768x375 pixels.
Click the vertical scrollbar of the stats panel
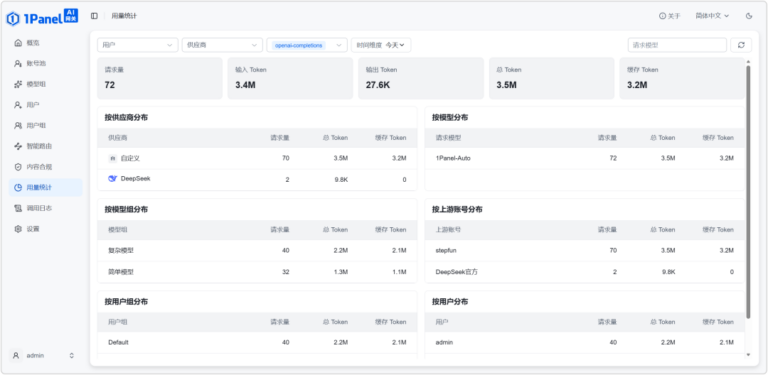[748, 192]
